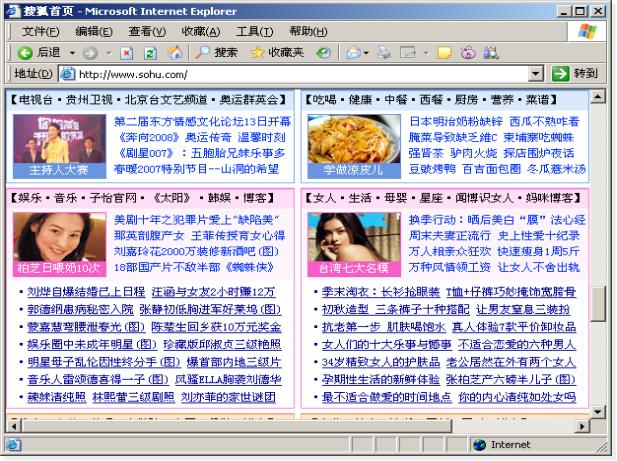Open the Edit button dropdown arrow

pyautogui.click(x=426, y=53)
